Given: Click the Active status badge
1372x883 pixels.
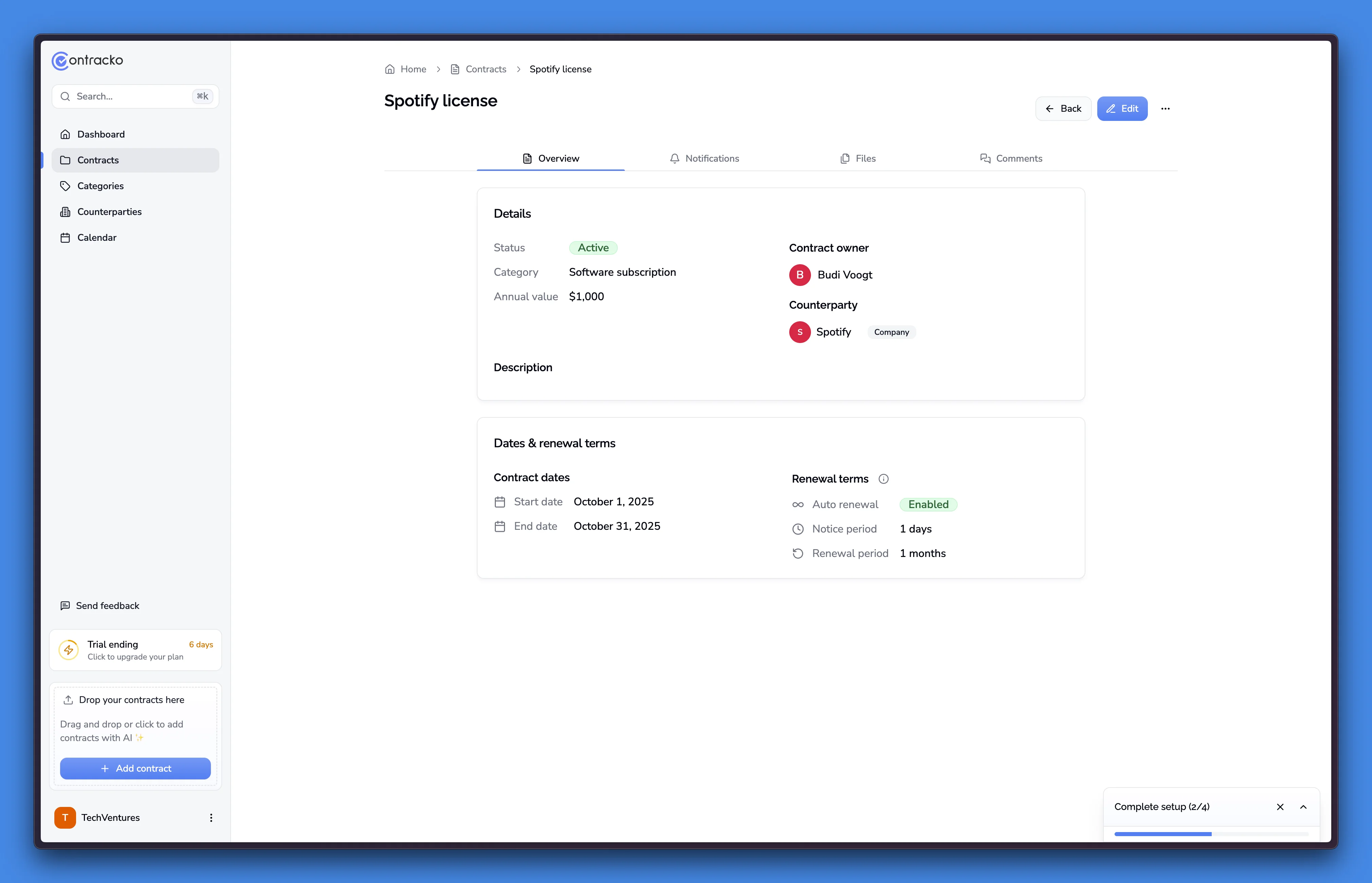Looking at the screenshot, I should [x=593, y=247].
